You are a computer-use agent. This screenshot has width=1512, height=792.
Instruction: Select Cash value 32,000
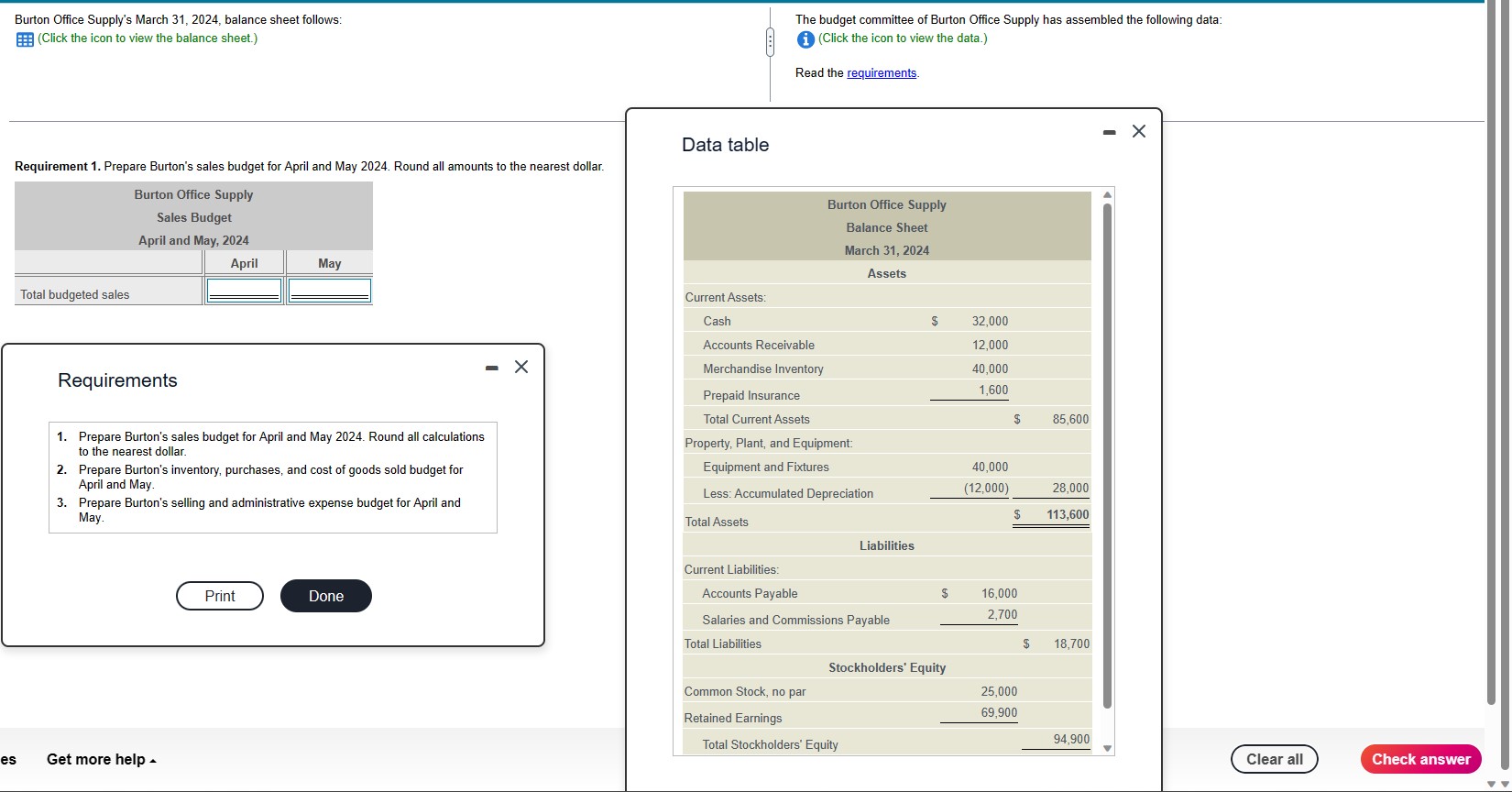(990, 321)
